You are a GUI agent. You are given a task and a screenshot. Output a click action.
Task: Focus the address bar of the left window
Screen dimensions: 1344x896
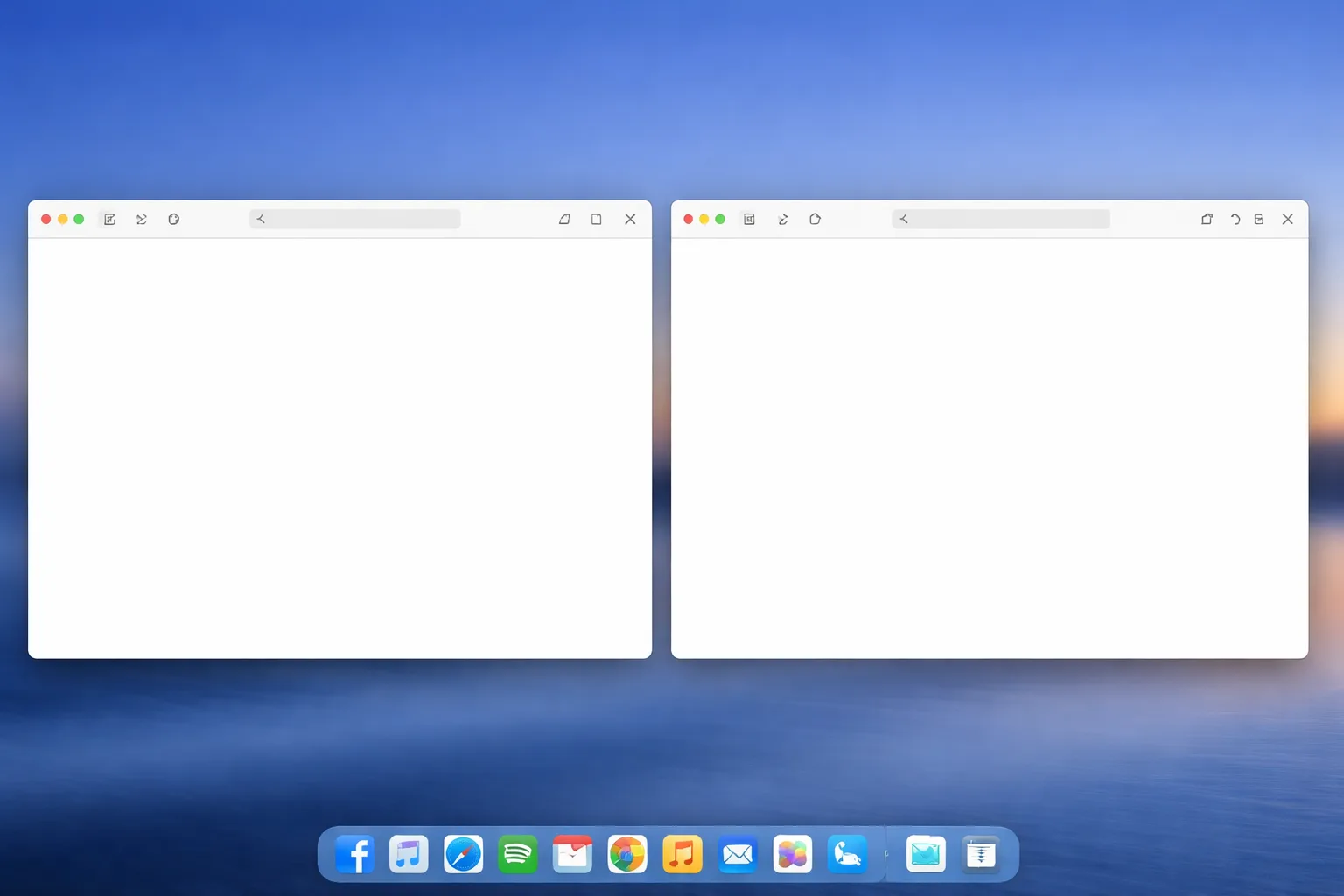pyautogui.click(x=354, y=219)
